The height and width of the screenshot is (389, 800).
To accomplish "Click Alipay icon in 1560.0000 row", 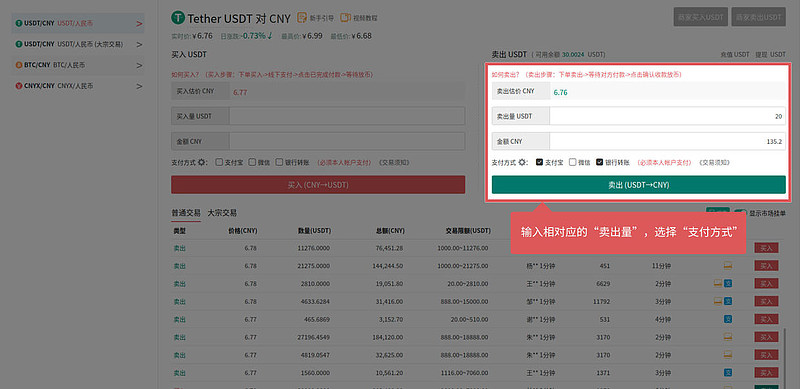I will click(728, 373).
